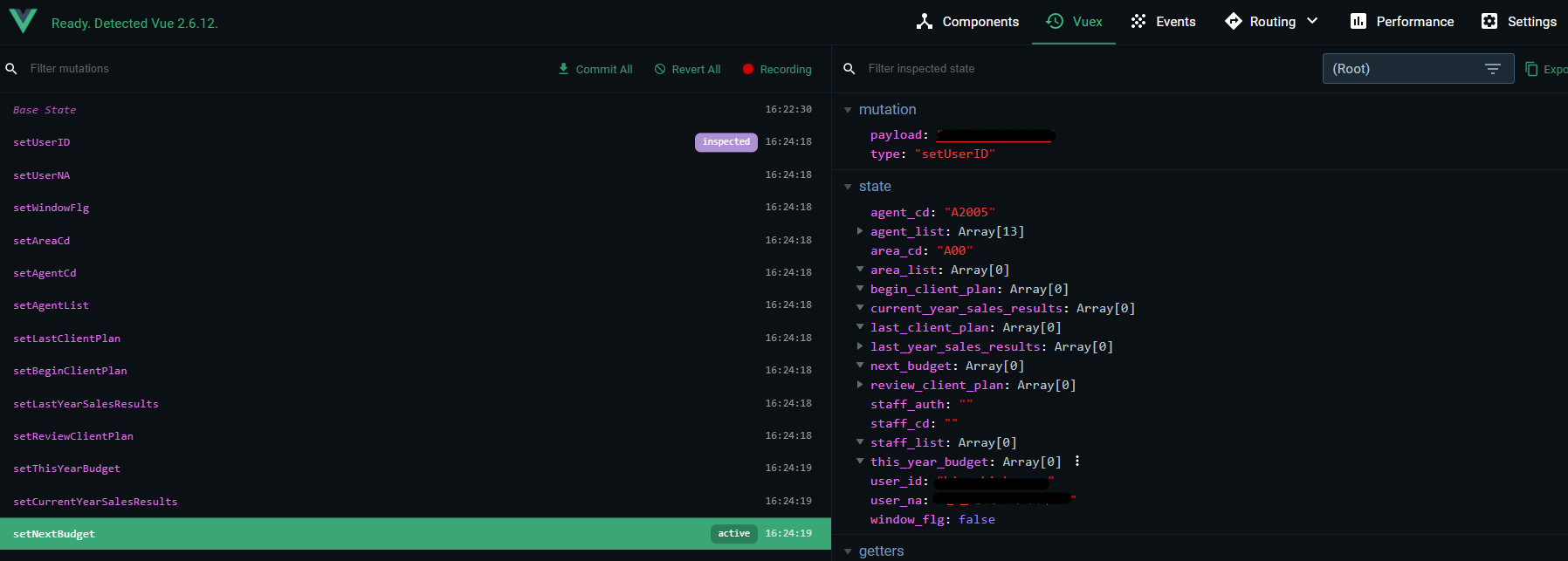The height and width of the screenshot is (561, 1568).
Task: Switch to the Components tab
Action: 967,22
